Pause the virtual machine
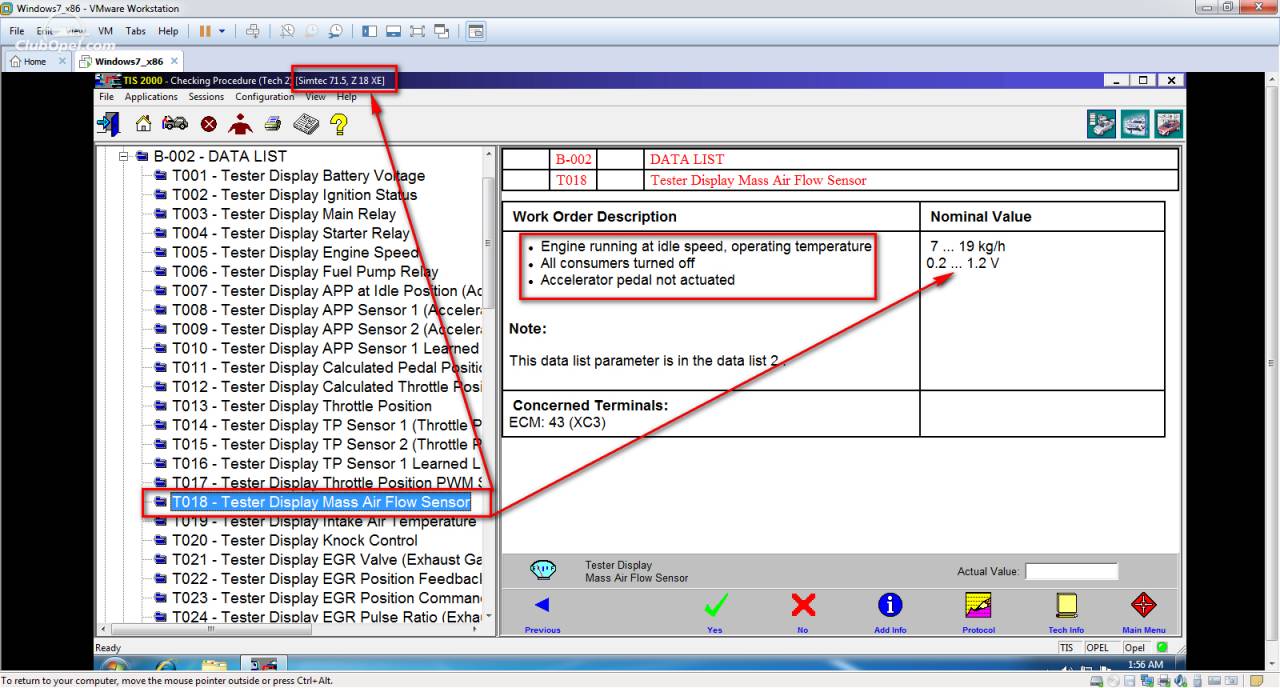Viewport: 1280px width, 688px height. coord(205,31)
